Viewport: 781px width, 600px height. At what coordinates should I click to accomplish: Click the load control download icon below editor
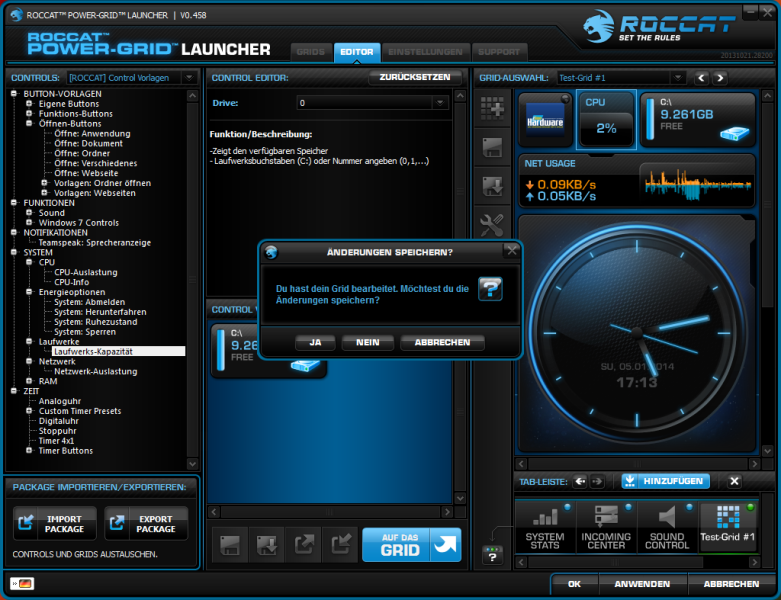coord(267,545)
